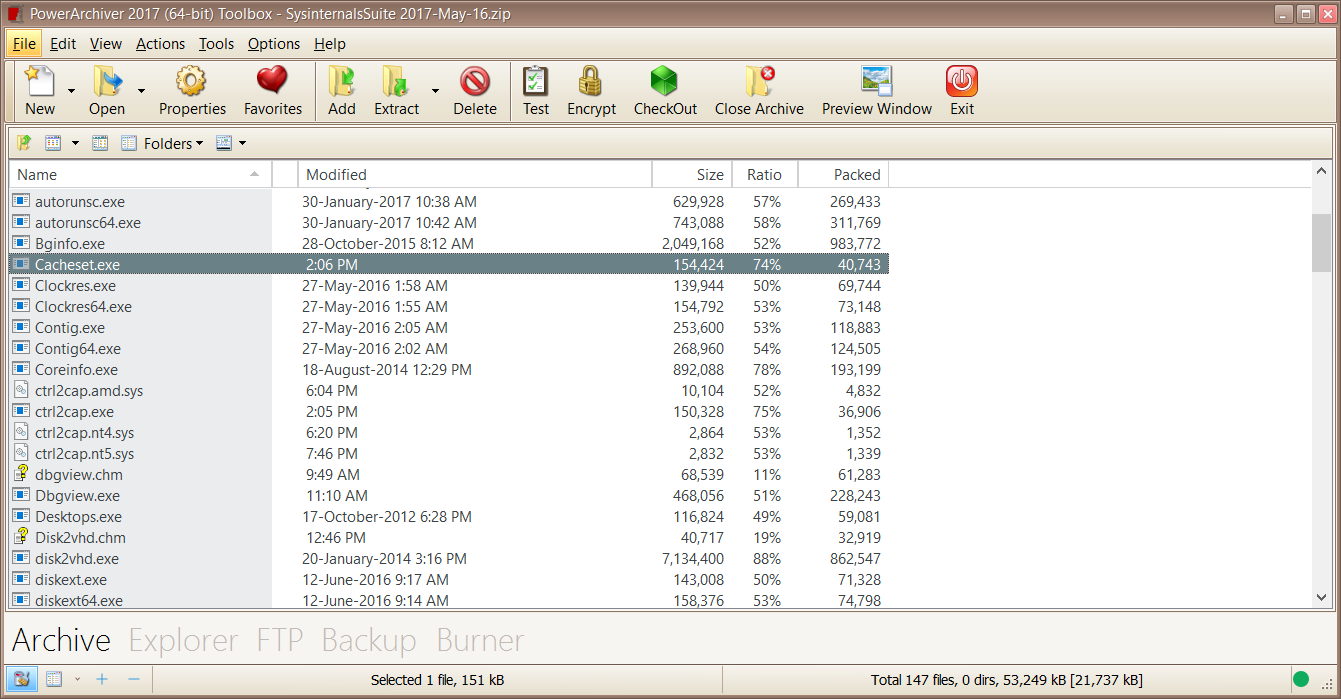Sort by the Ratio column header

(x=765, y=174)
